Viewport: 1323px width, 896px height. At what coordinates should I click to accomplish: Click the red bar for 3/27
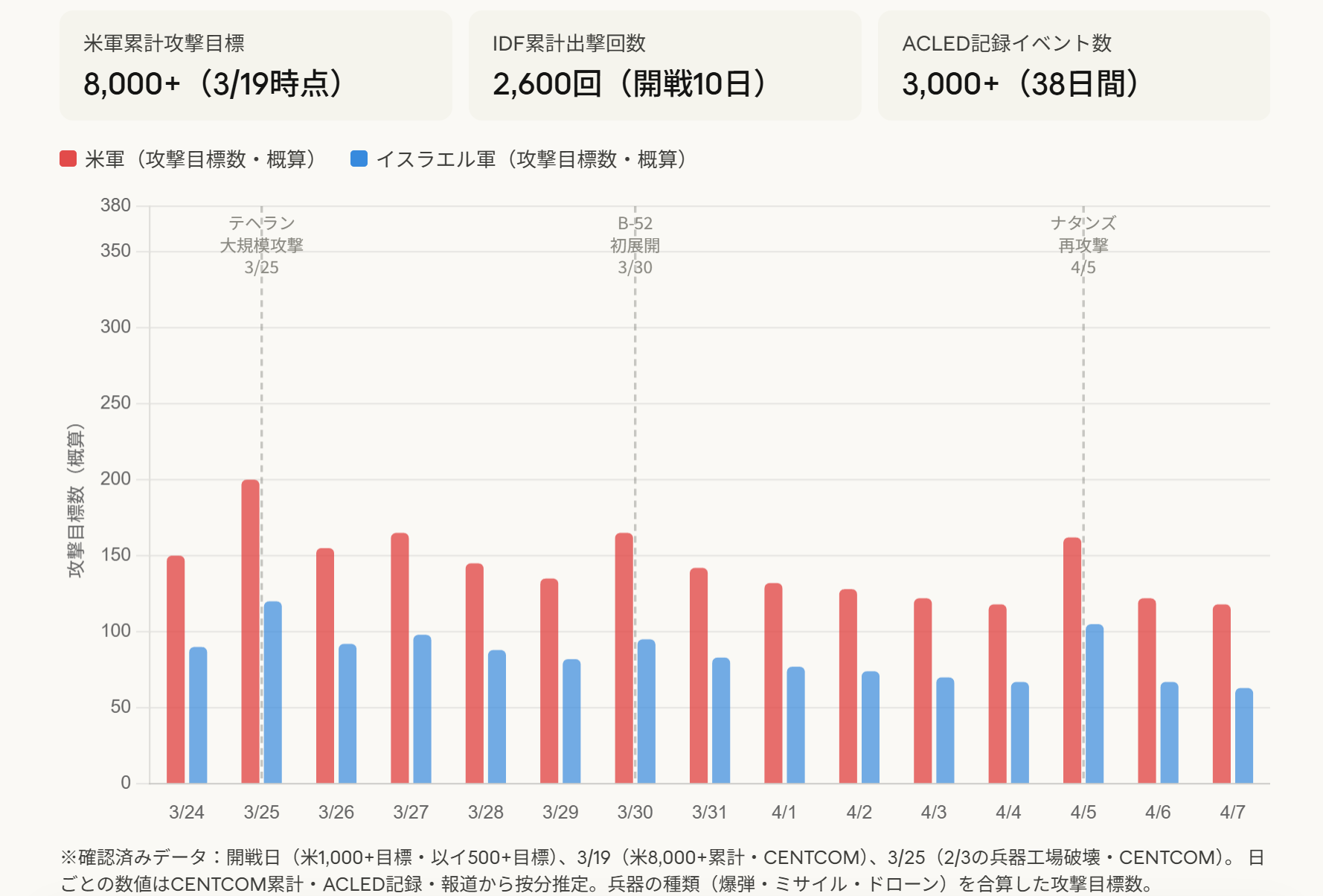click(400, 658)
